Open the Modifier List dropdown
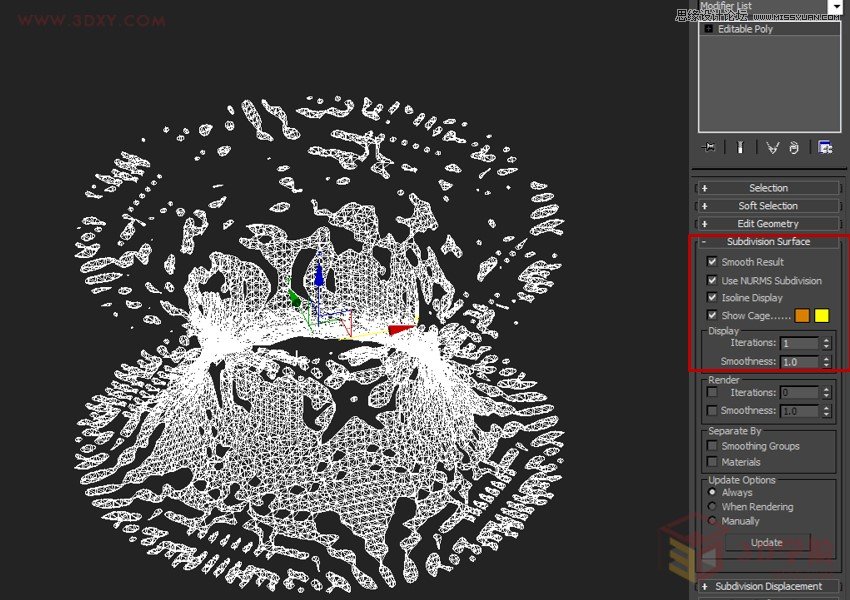The image size is (850, 600). tap(836, 5)
